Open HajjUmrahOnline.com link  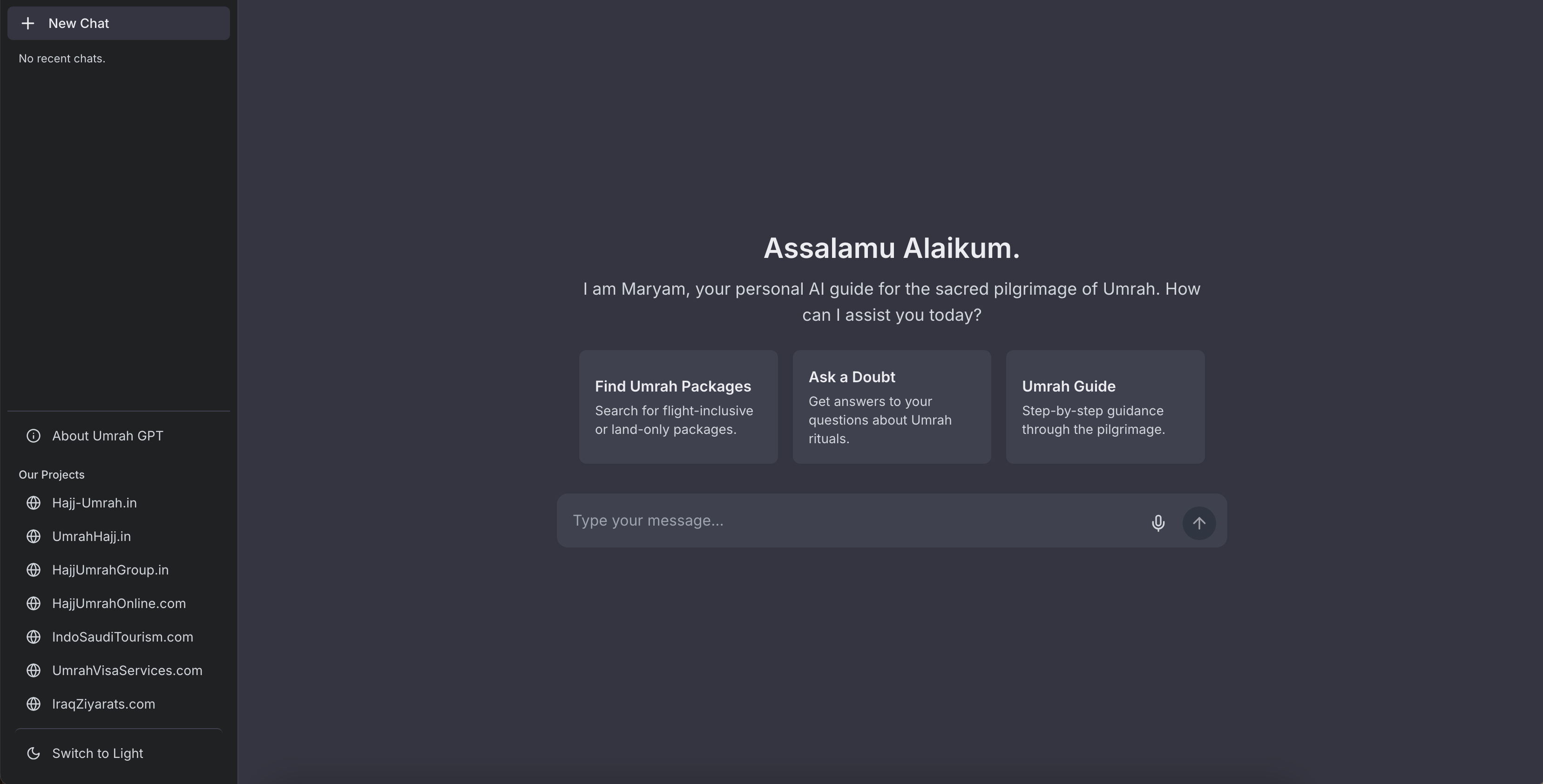pos(119,604)
